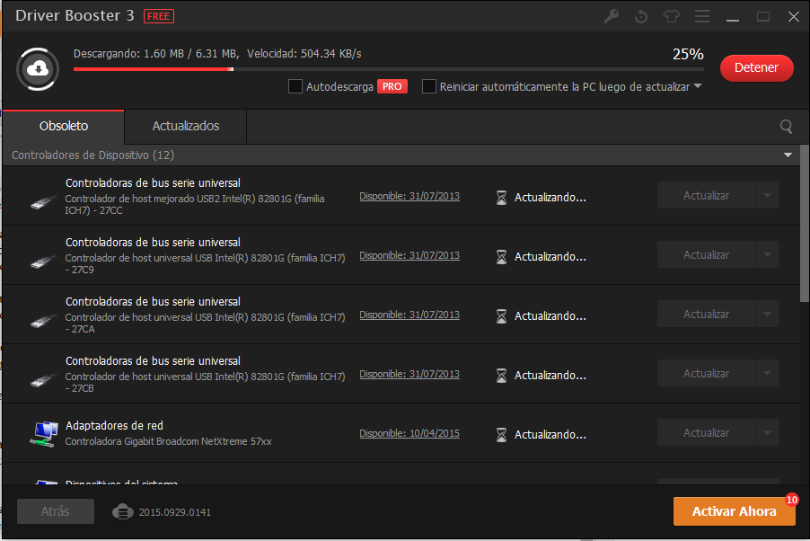Open Actualizar dropdown arrow for 27CC row
810x541 pixels.
click(x=768, y=195)
